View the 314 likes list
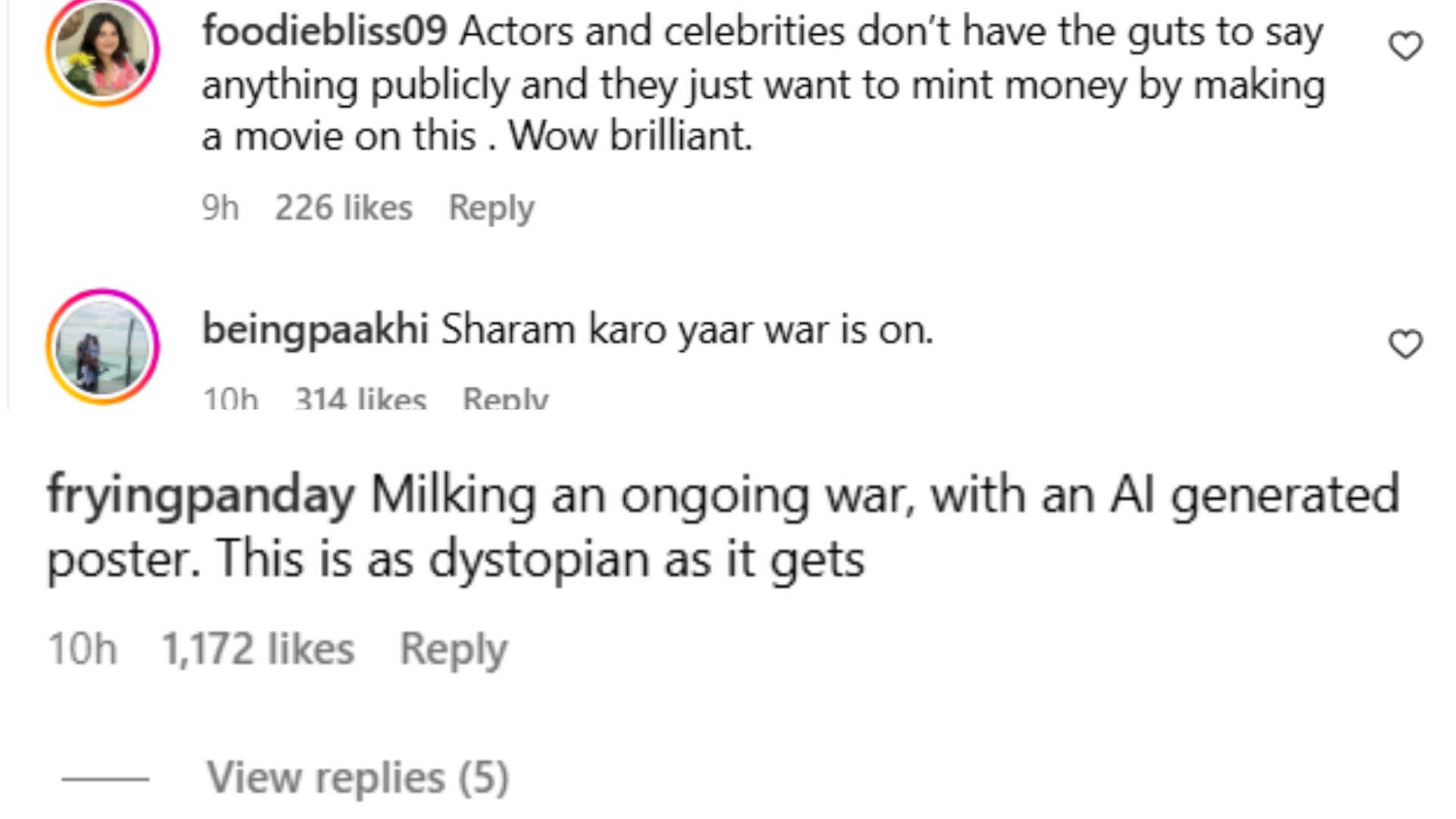1456x819 pixels. [361, 399]
